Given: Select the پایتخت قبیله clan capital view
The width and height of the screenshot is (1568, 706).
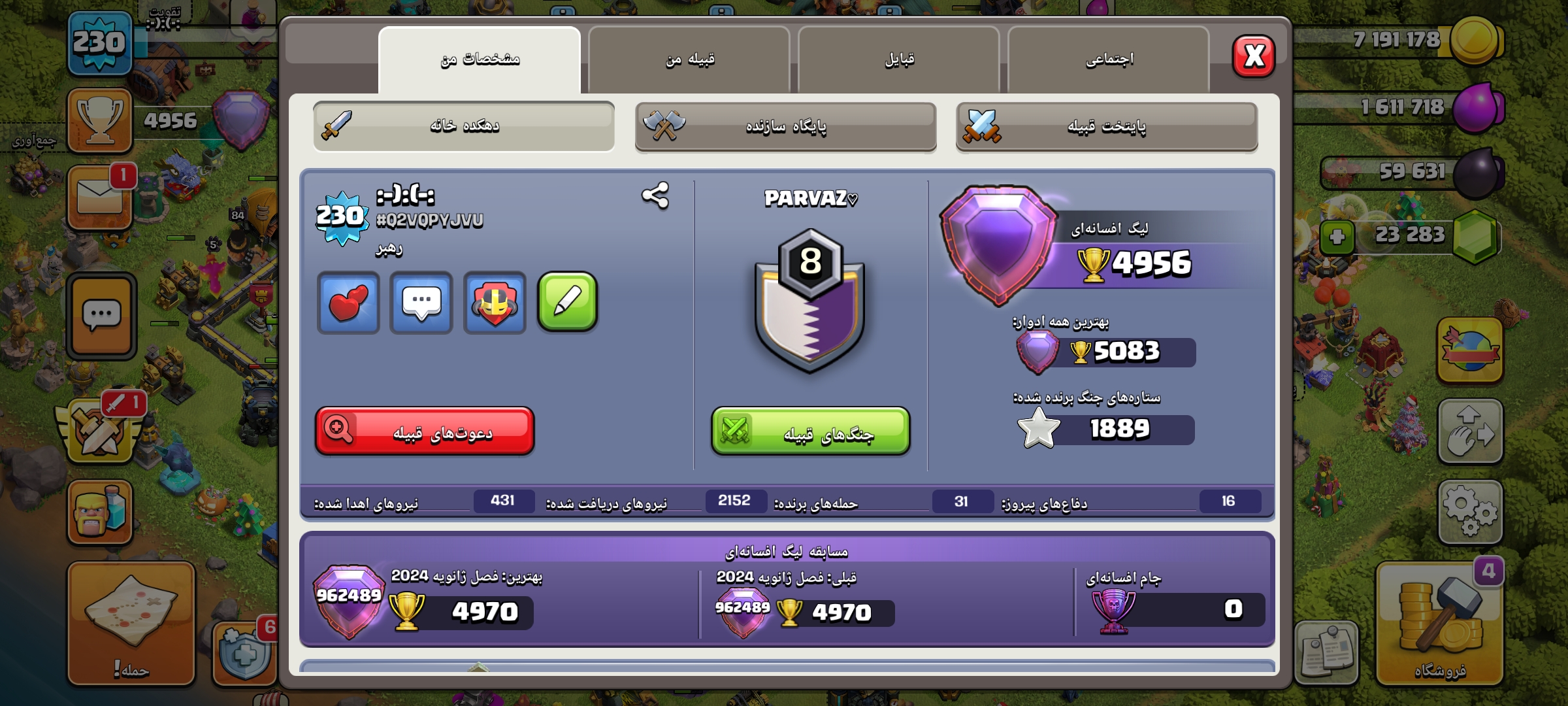Looking at the screenshot, I should click(x=1107, y=127).
